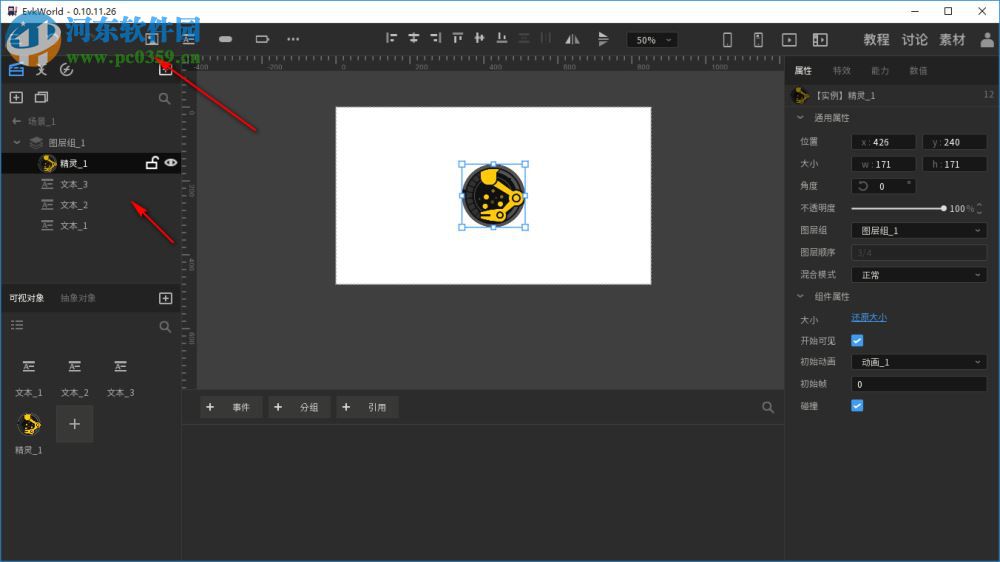Viewport: 1000px width, 562px height.
Task: Click the add object plus tile
Action: coord(75,424)
